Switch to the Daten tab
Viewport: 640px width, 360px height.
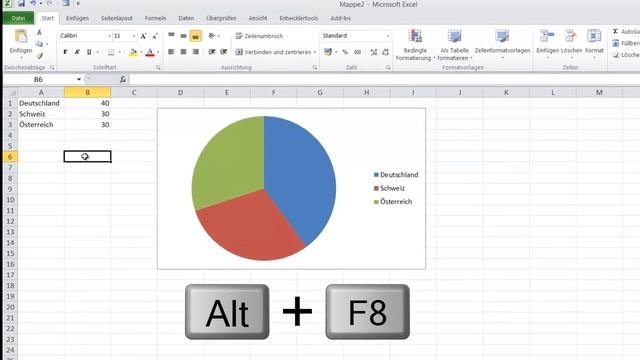186,18
